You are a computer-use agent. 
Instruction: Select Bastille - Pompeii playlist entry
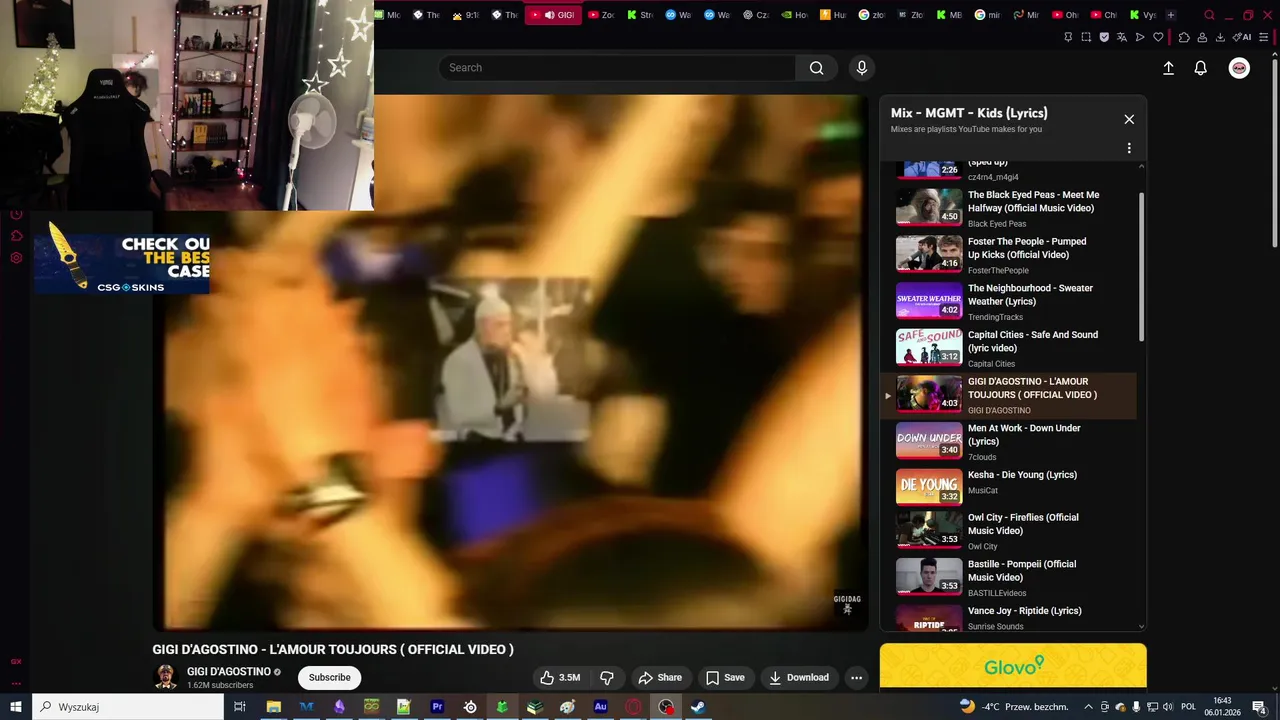(x=1010, y=578)
